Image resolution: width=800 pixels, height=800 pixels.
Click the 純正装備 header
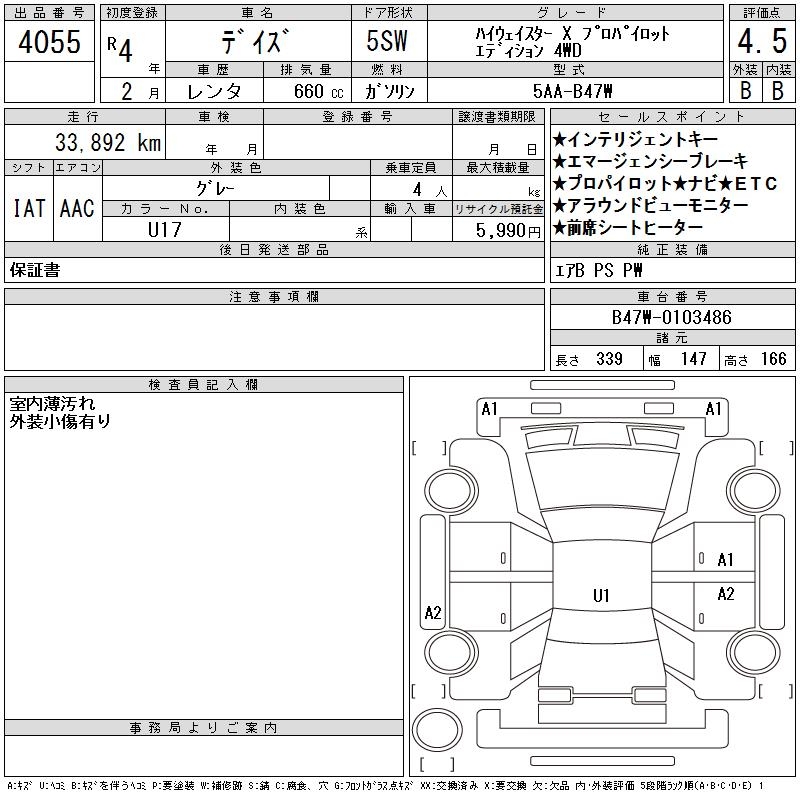click(672, 249)
